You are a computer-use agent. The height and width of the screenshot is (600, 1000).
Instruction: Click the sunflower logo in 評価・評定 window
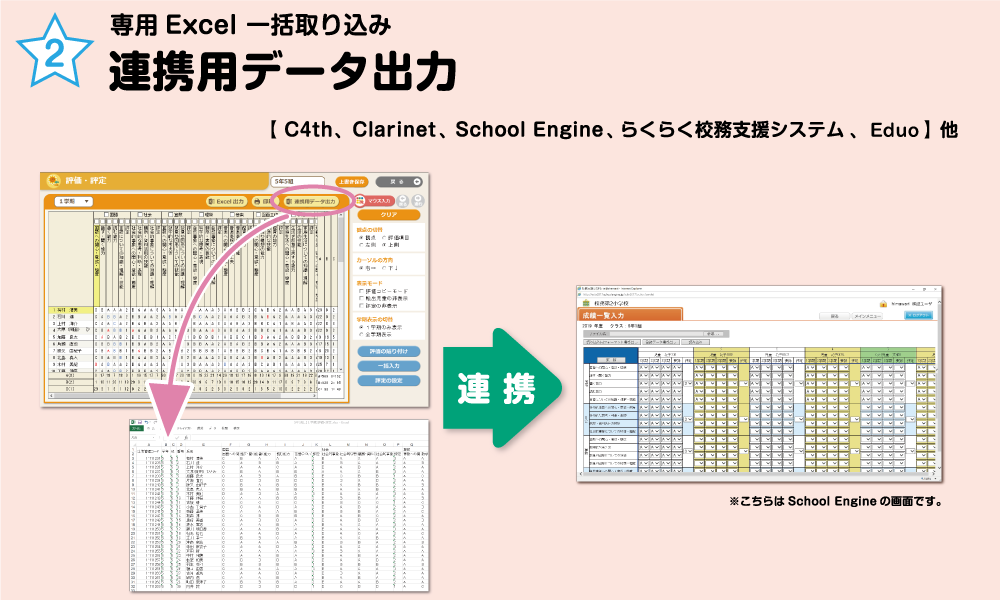pos(54,181)
